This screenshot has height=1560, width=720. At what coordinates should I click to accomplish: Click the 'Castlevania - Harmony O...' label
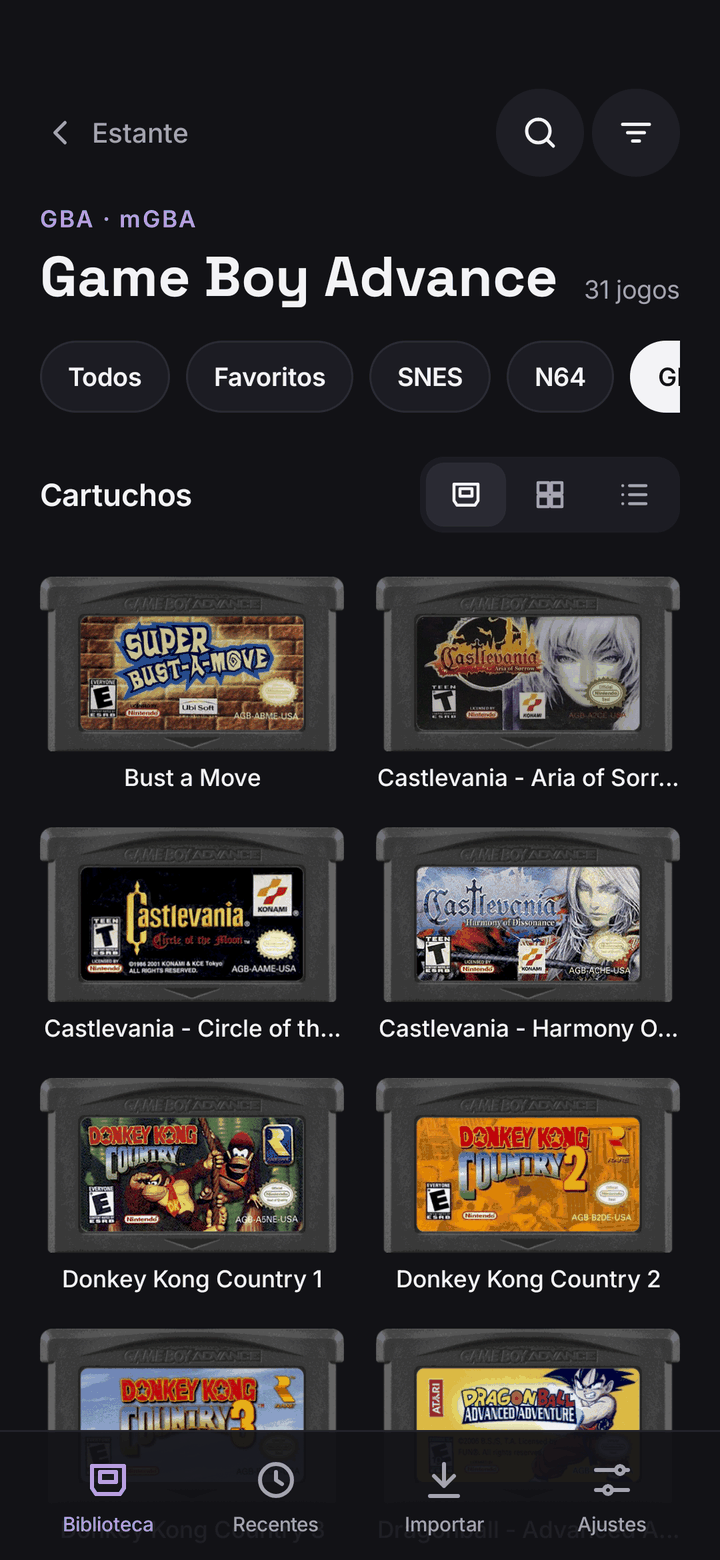point(528,1028)
